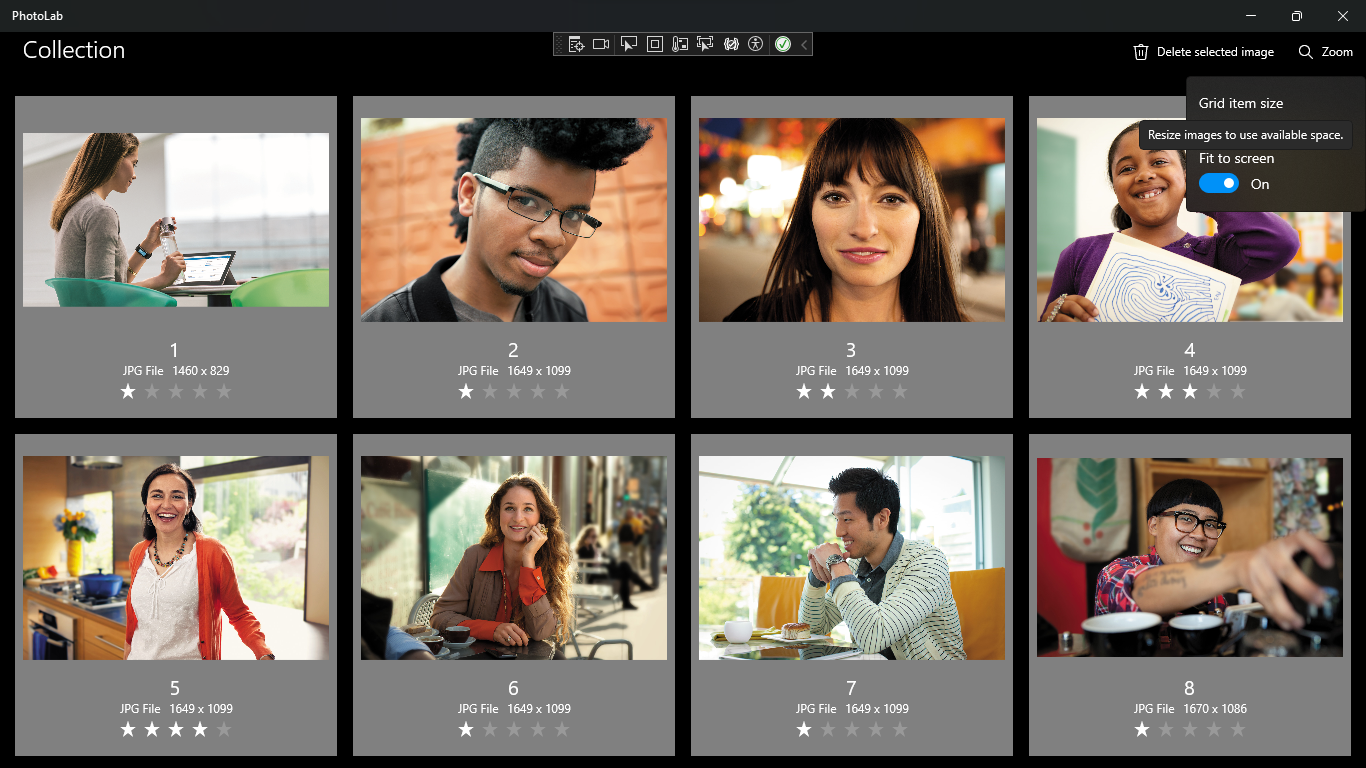Screen dimensions: 1366x768
Task: Toggle display layout adorners square icon
Action: coord(655,44)
